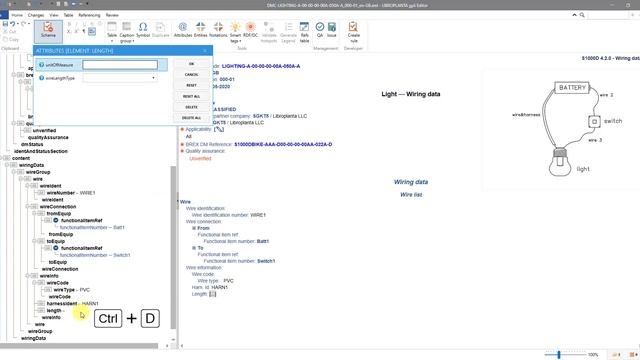
Task: Click the info icon beside unitOfMeasure
Action: [x=41, y=65]
